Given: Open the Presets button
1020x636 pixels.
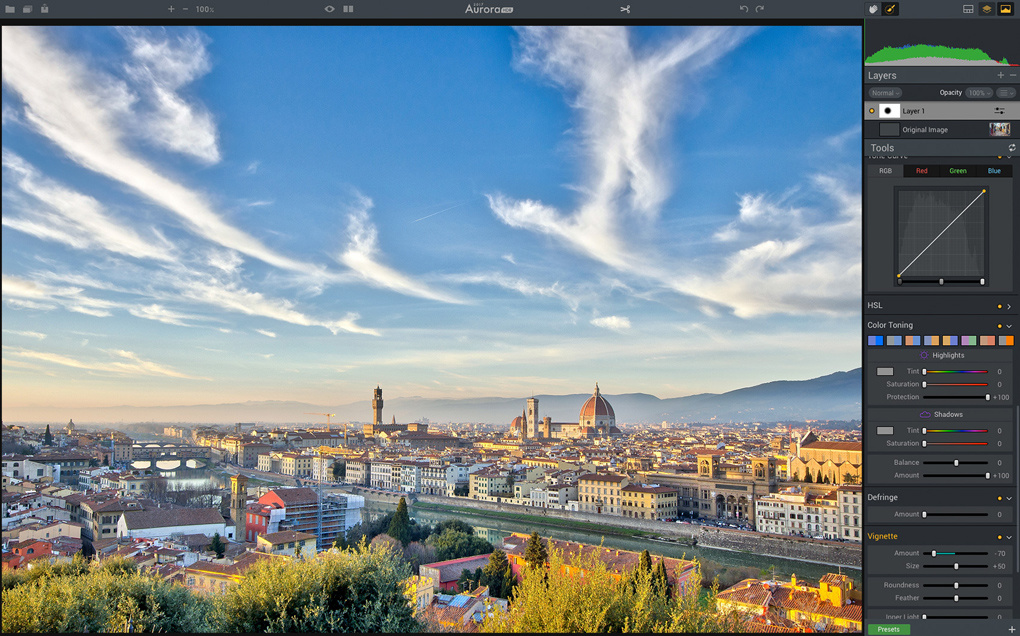Looking at the screenshot, I should point(889,629).
